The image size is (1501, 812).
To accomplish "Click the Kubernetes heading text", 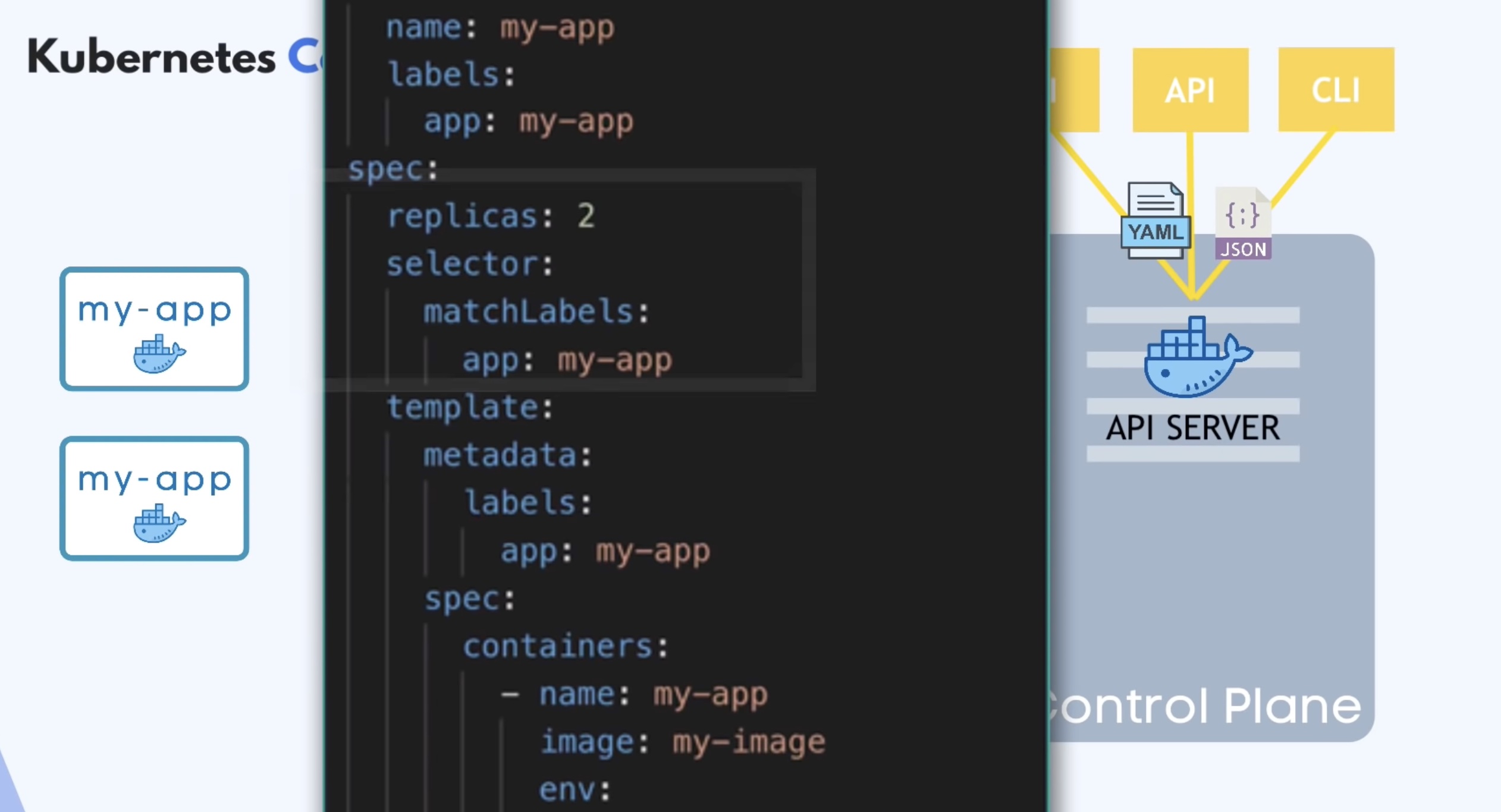I will point(152,57).
